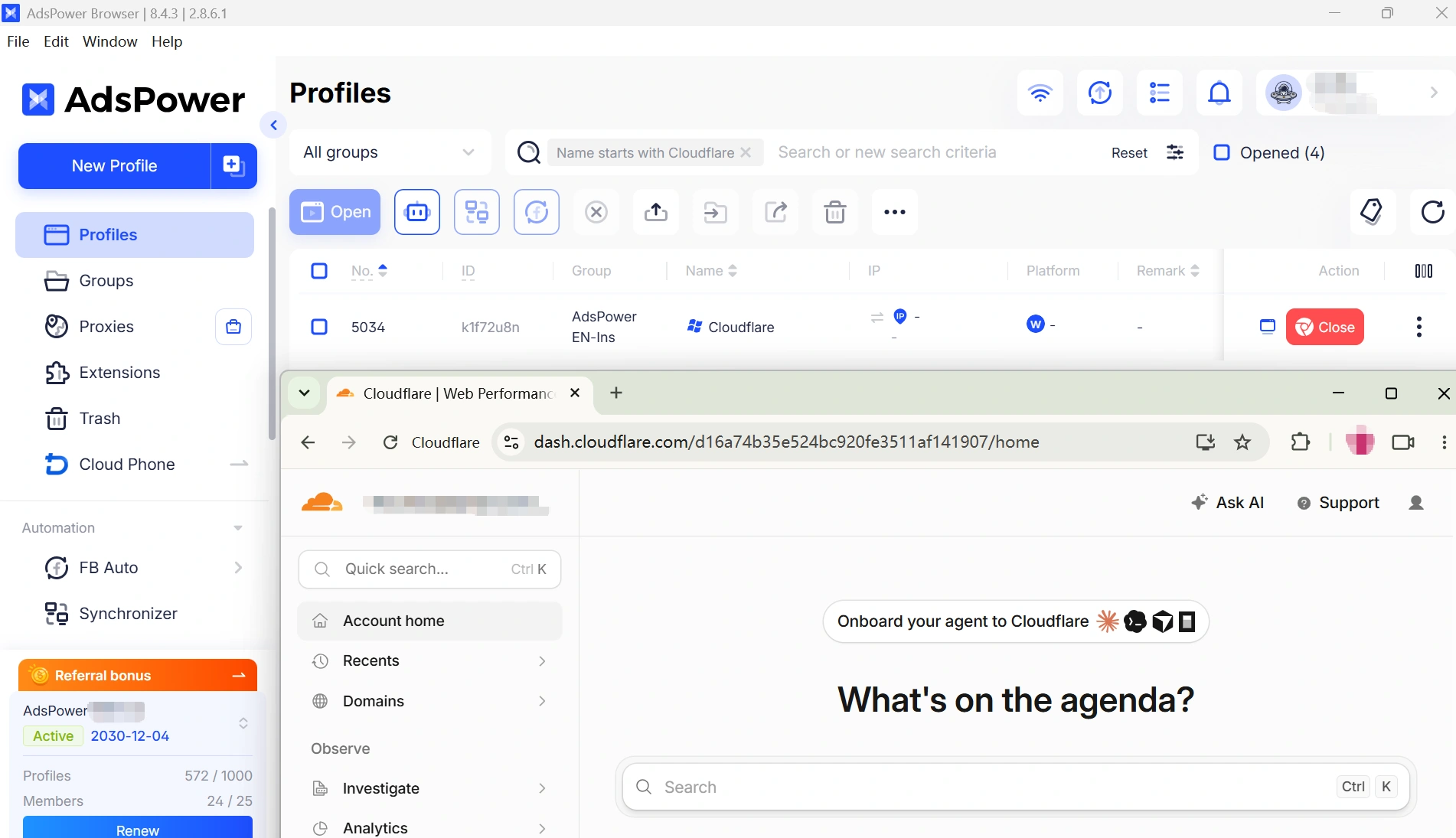Screen dimensions: 1456x838
Task: Click the New Profile button
Action: click(x=114, y=165)
